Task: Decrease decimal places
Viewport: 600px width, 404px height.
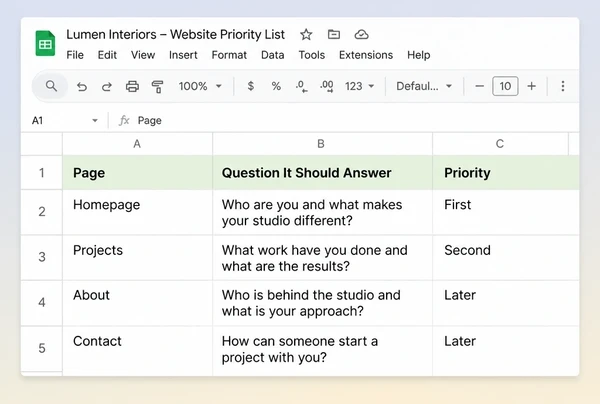Action: point(302,86)
